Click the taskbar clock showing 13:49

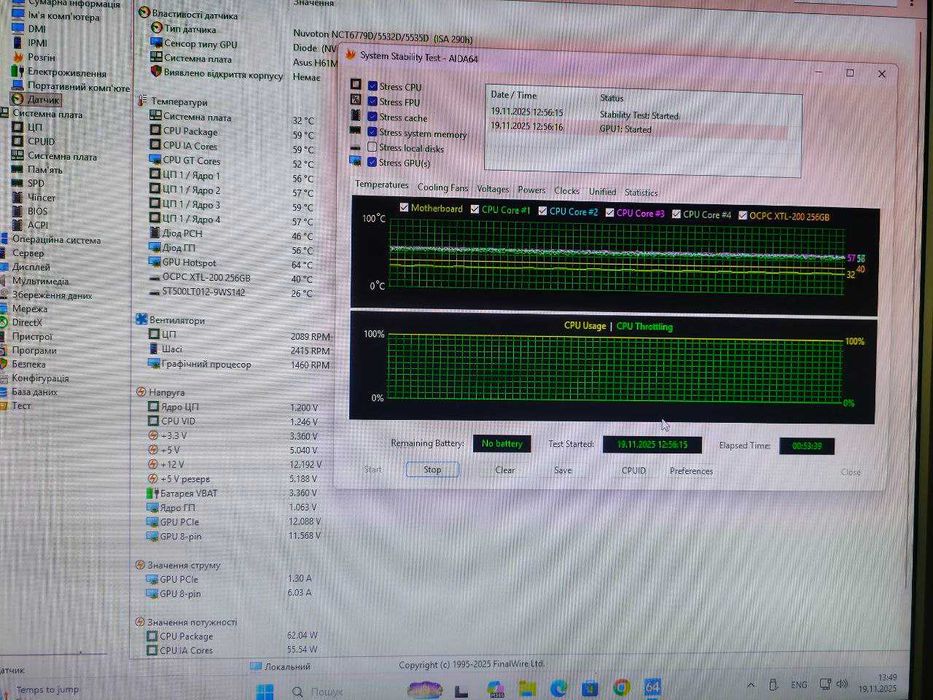click(878, 683)
